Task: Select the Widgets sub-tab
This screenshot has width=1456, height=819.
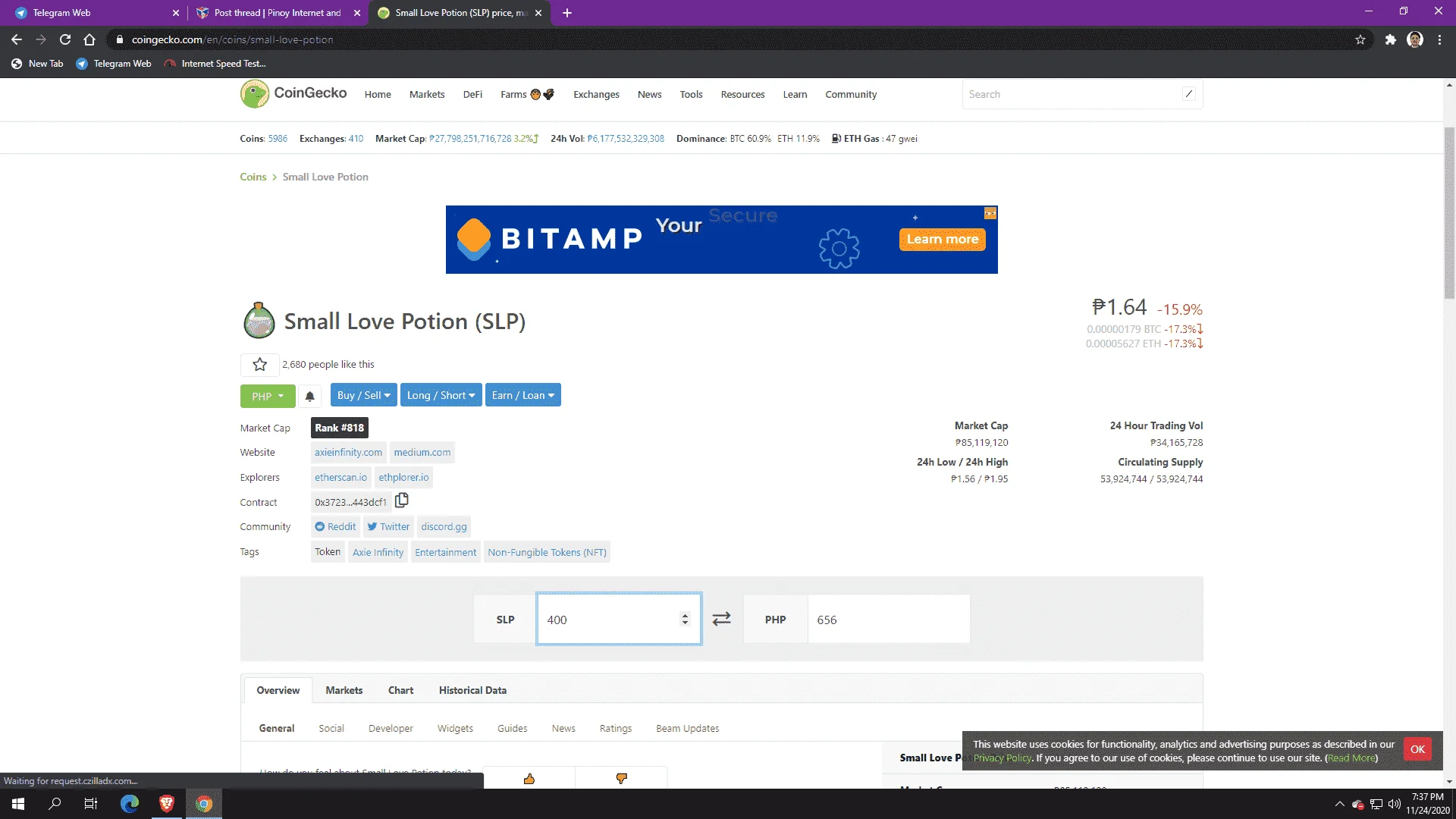Action: 455,728
